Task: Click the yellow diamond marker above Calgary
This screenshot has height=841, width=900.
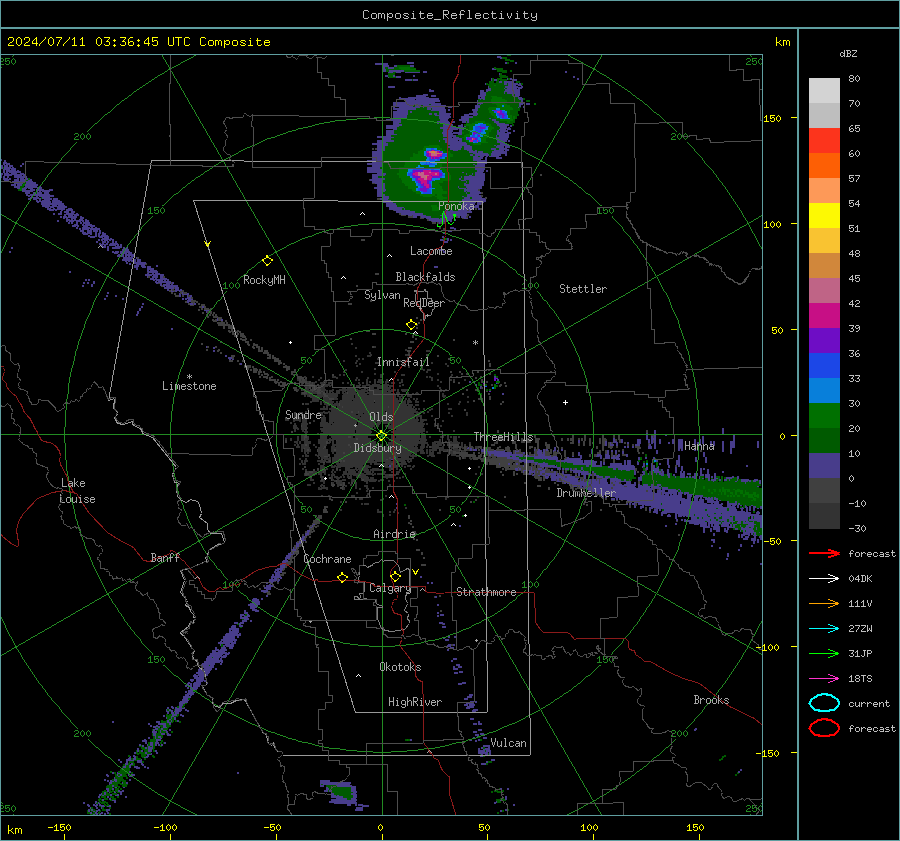Action: 395,576
